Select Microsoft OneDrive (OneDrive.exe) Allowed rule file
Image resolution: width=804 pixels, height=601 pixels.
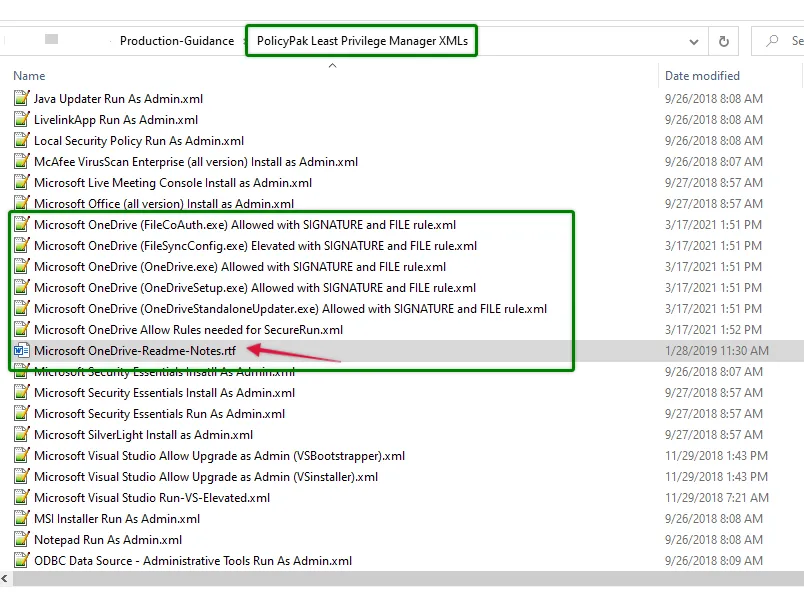(x=240, y=267)
